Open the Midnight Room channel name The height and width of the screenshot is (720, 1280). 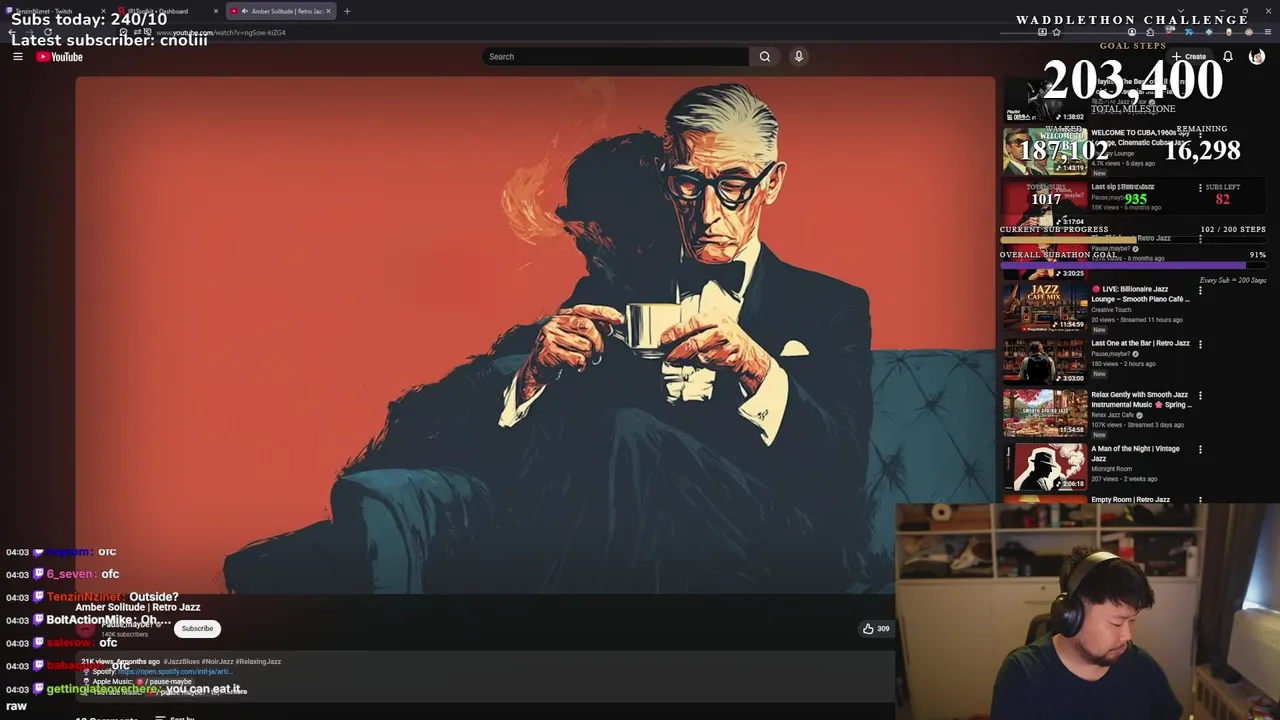pos(1111,469)
